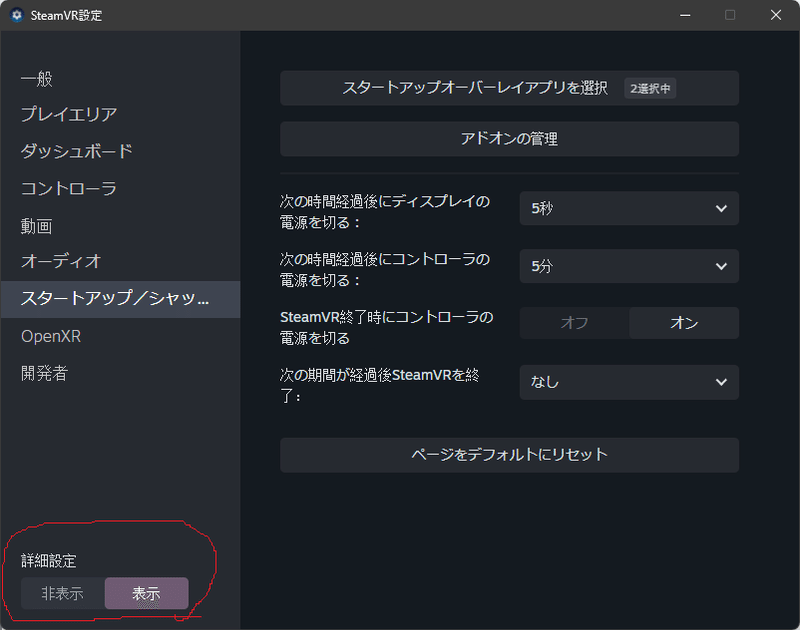Minimize the SteamVR設定 window

(685, 15)
